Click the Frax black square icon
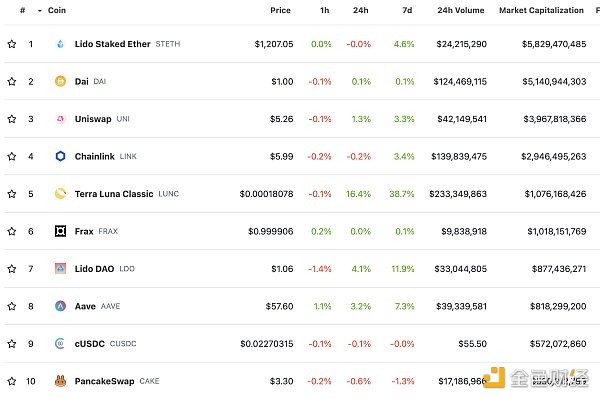The height and width of the screenshot is (399, 600). (60, 231)
